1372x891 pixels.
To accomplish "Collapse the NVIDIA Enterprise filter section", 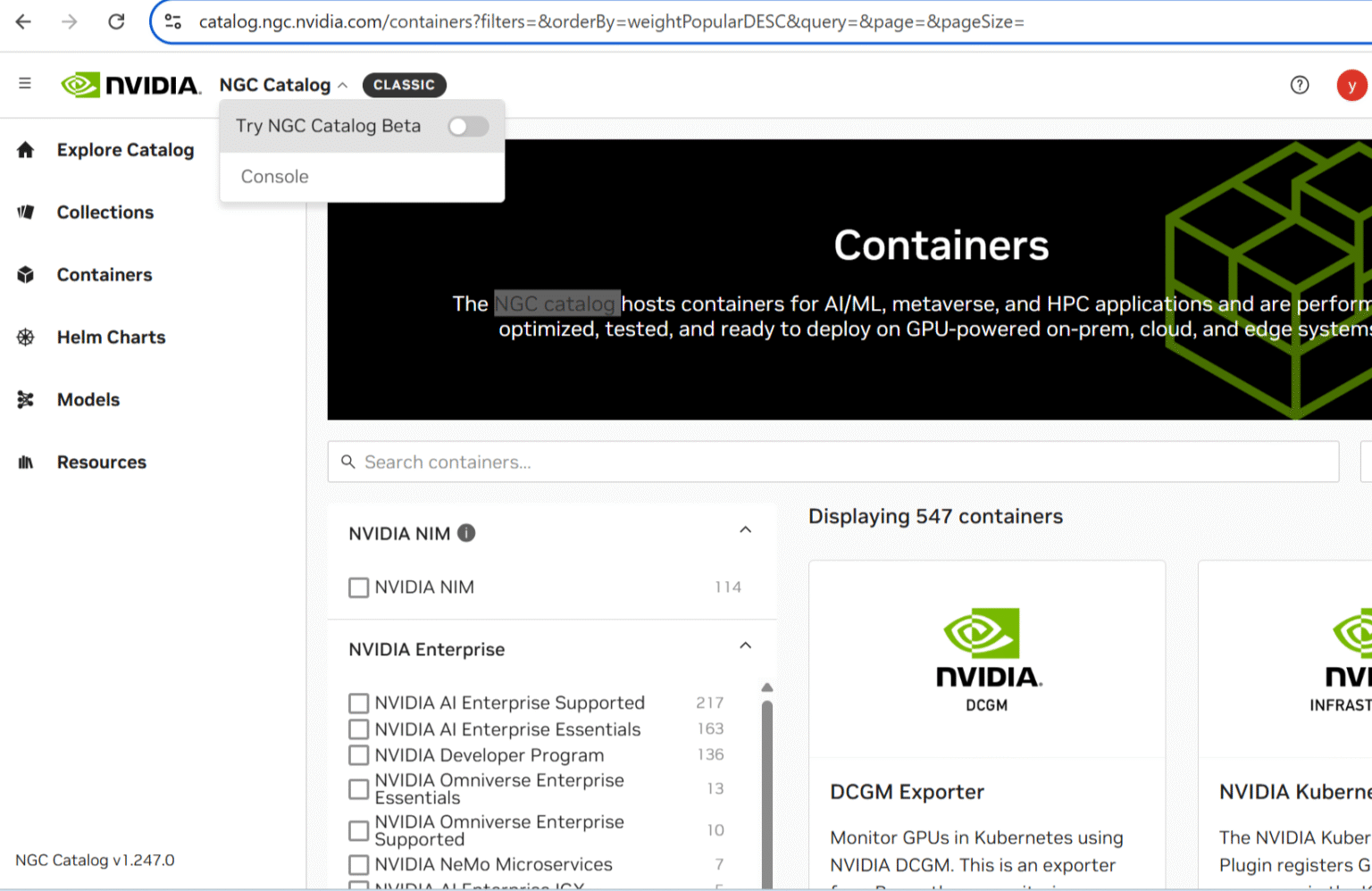I will [746, 645].
